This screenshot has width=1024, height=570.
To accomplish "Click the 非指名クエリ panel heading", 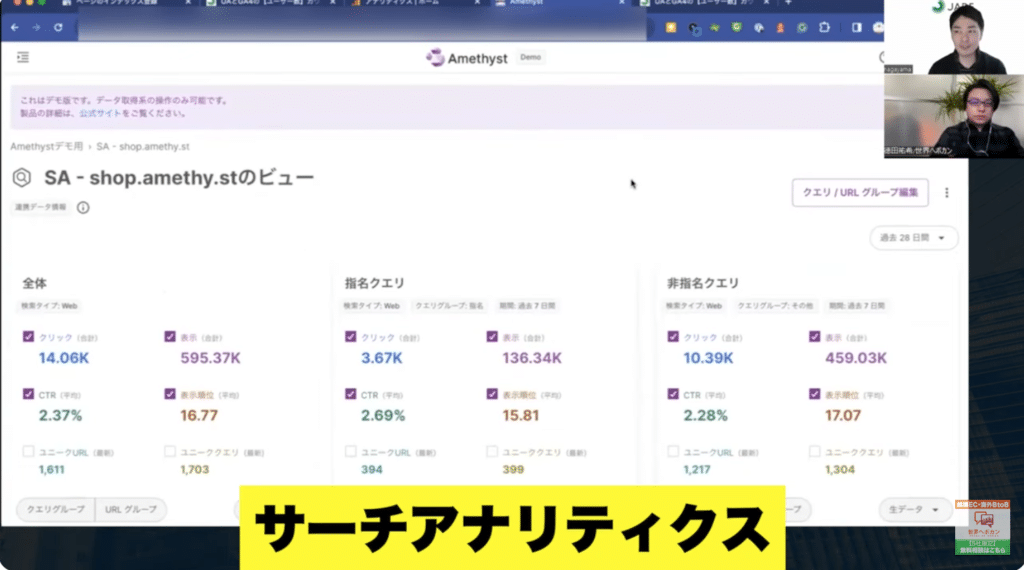I will coord(703,283).
